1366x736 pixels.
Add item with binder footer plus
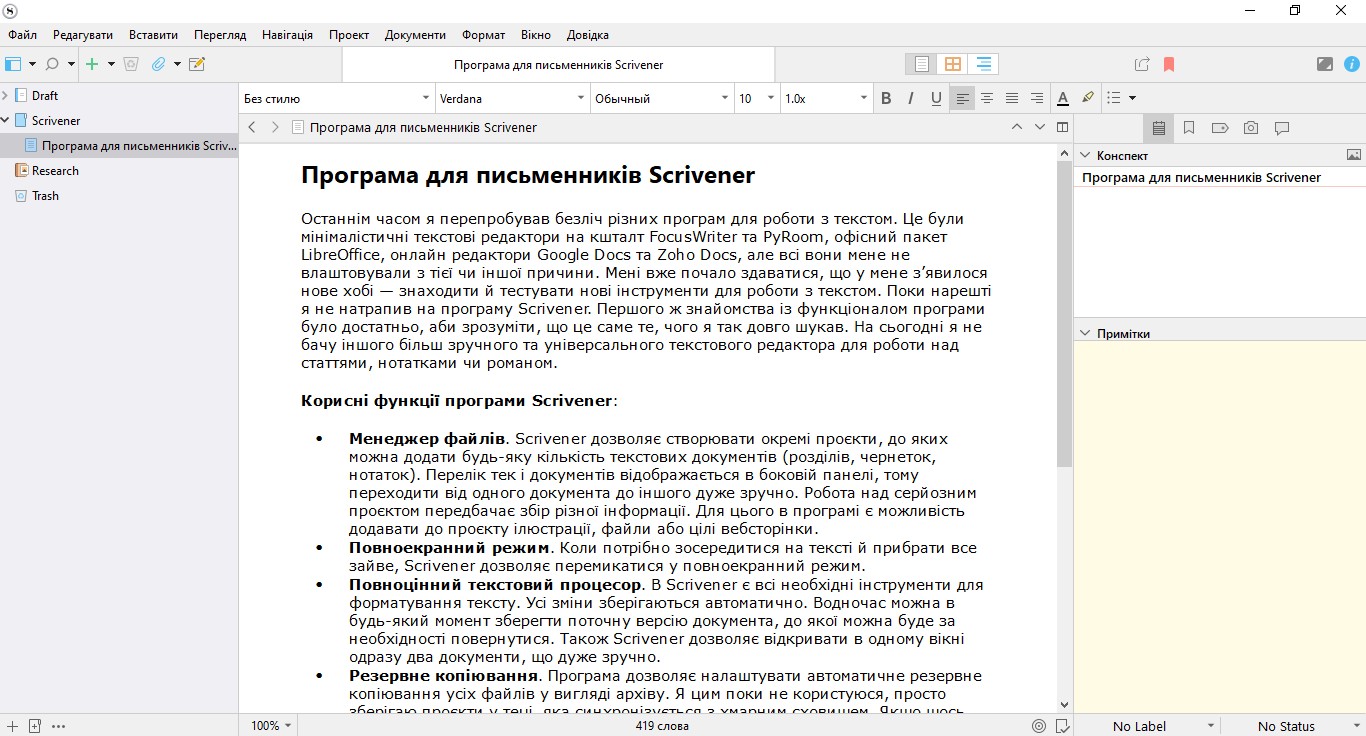point(12,726)
